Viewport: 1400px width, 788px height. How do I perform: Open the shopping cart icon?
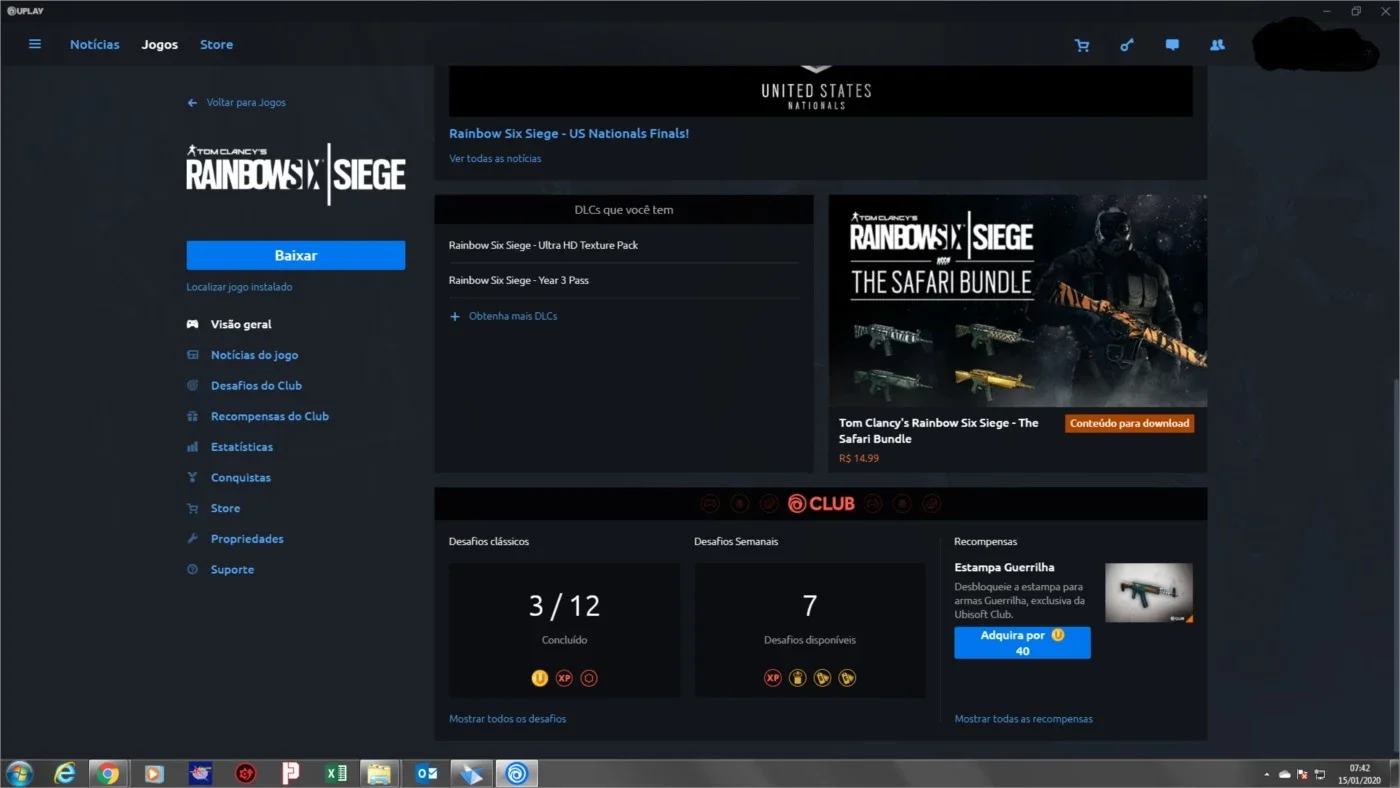(x=1082, y=45)
